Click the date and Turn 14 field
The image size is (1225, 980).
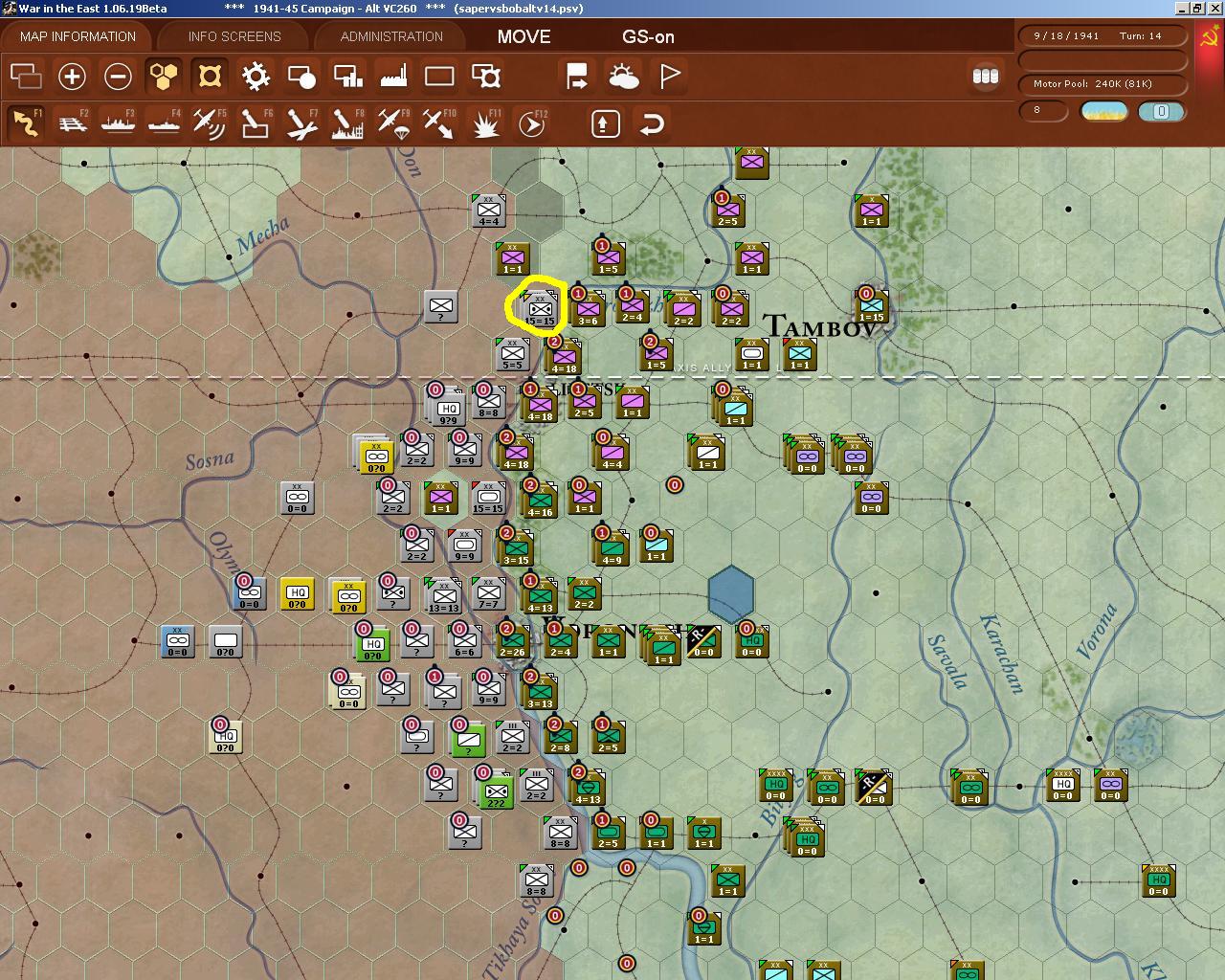pos(1102,35)
